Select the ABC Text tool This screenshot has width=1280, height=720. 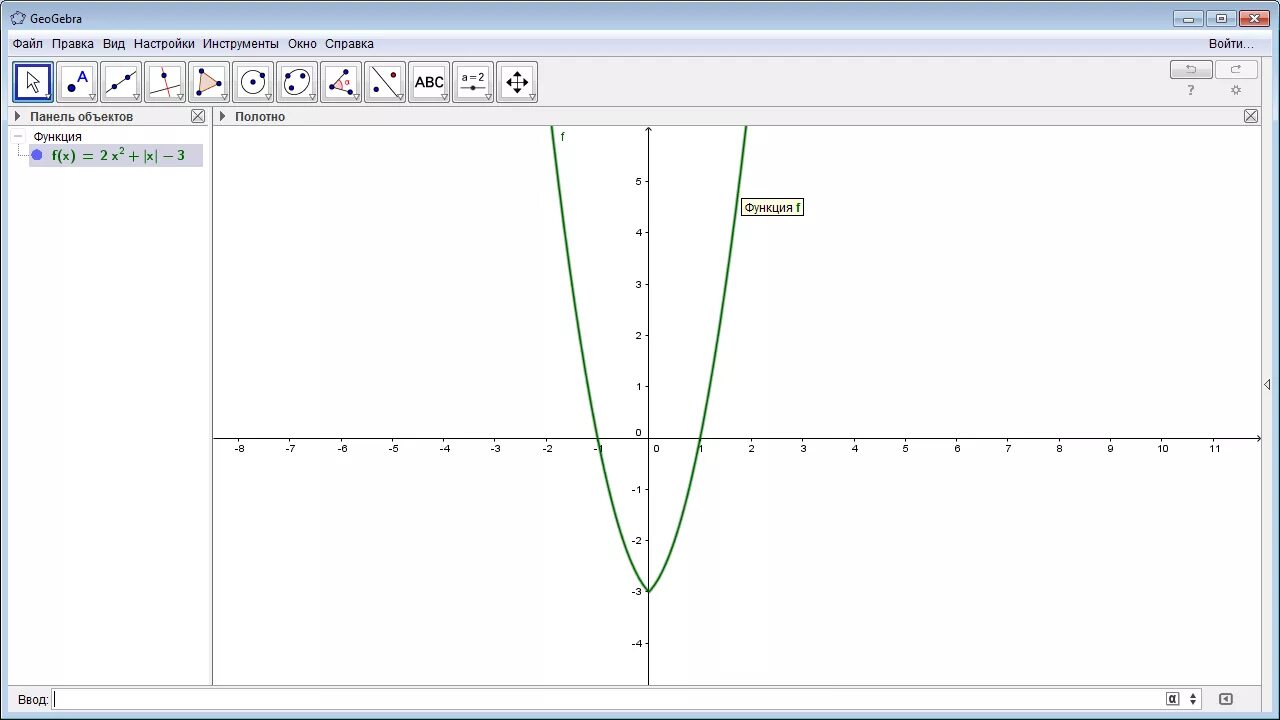pyautogui.click(x=429, y=82)
